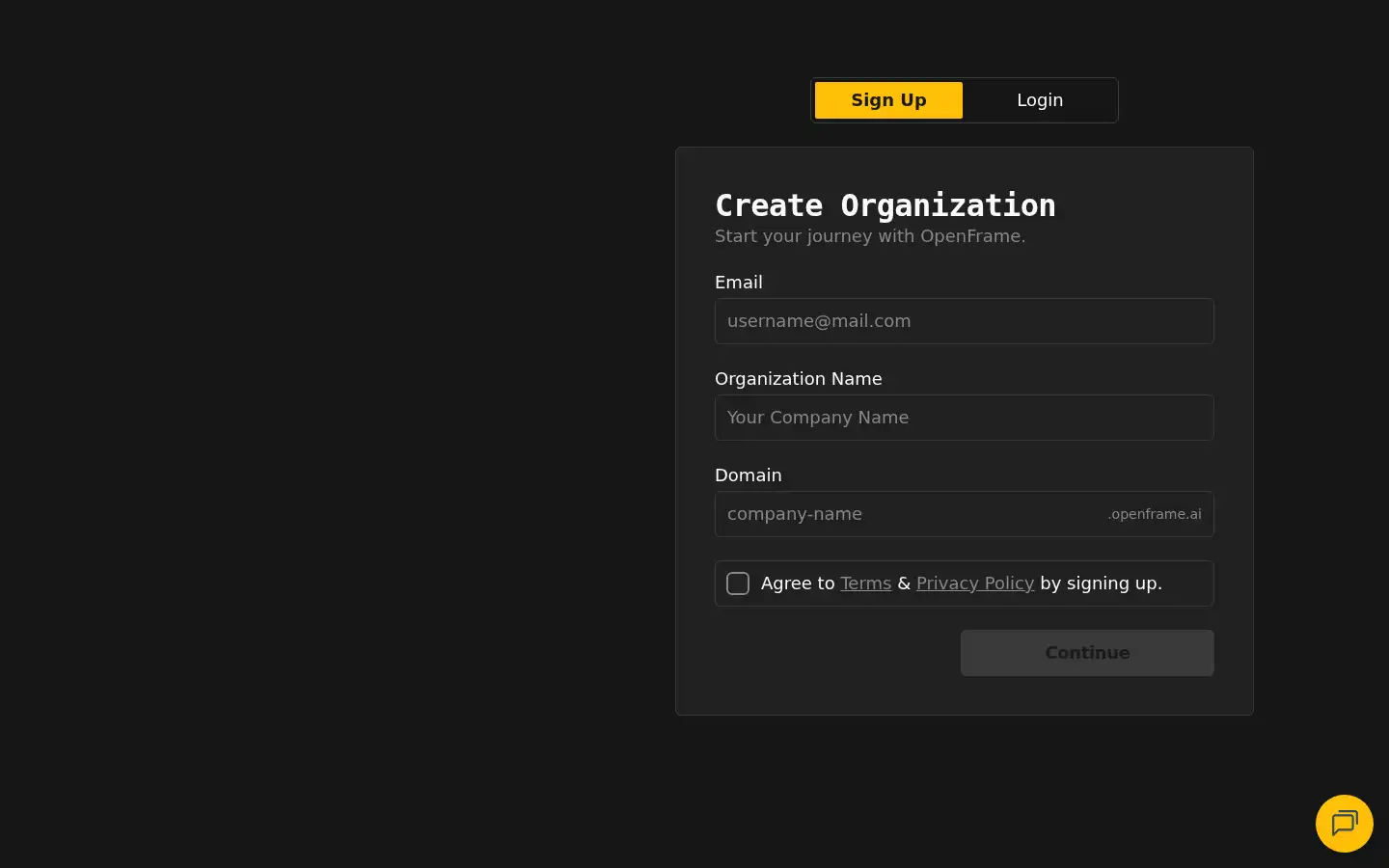The image size is (1389, 868).
Task: Open the Terms link
Action: point(865,583)
